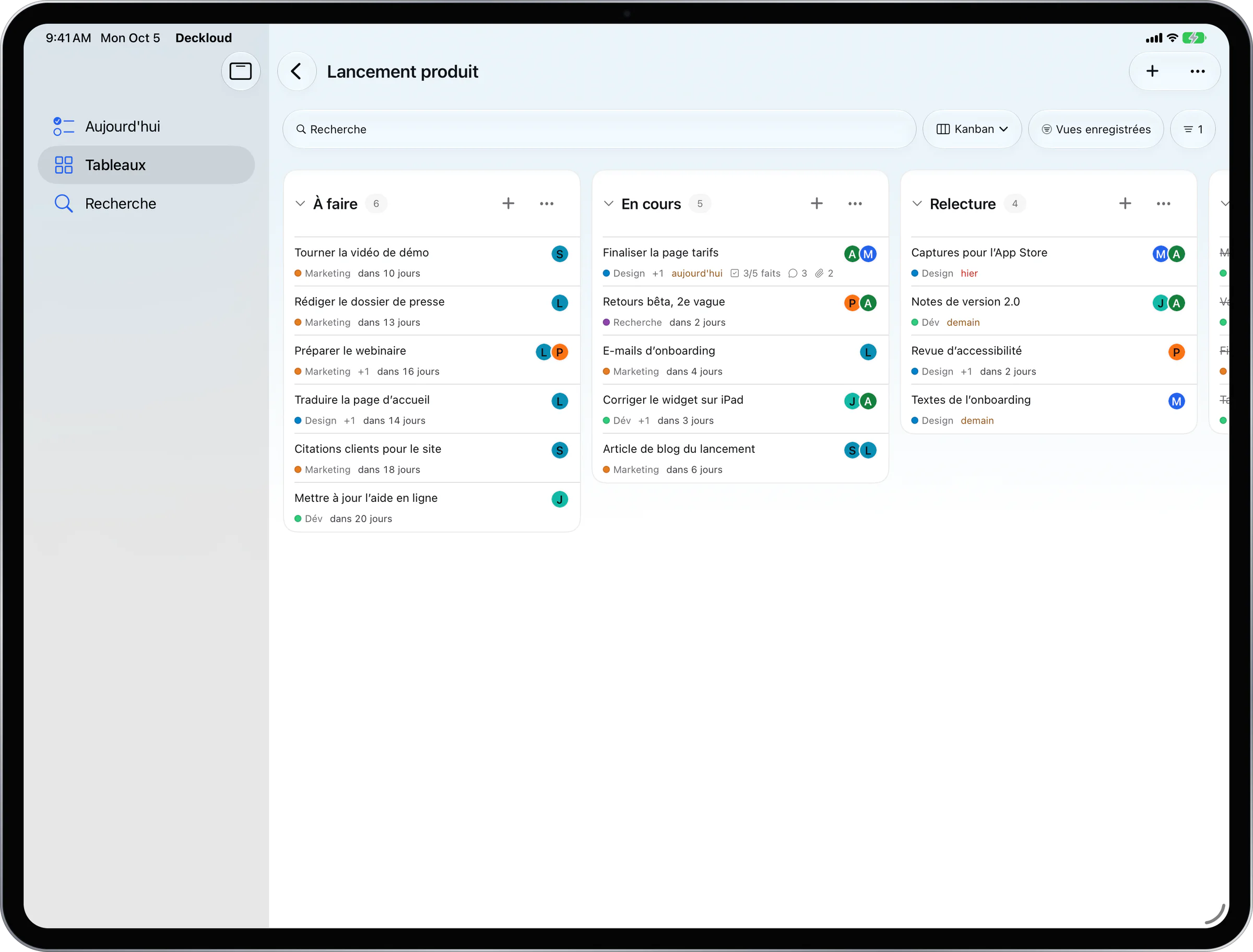Add a card to À faire column
Screen dimensions: 1253x952
coord(508,204)
